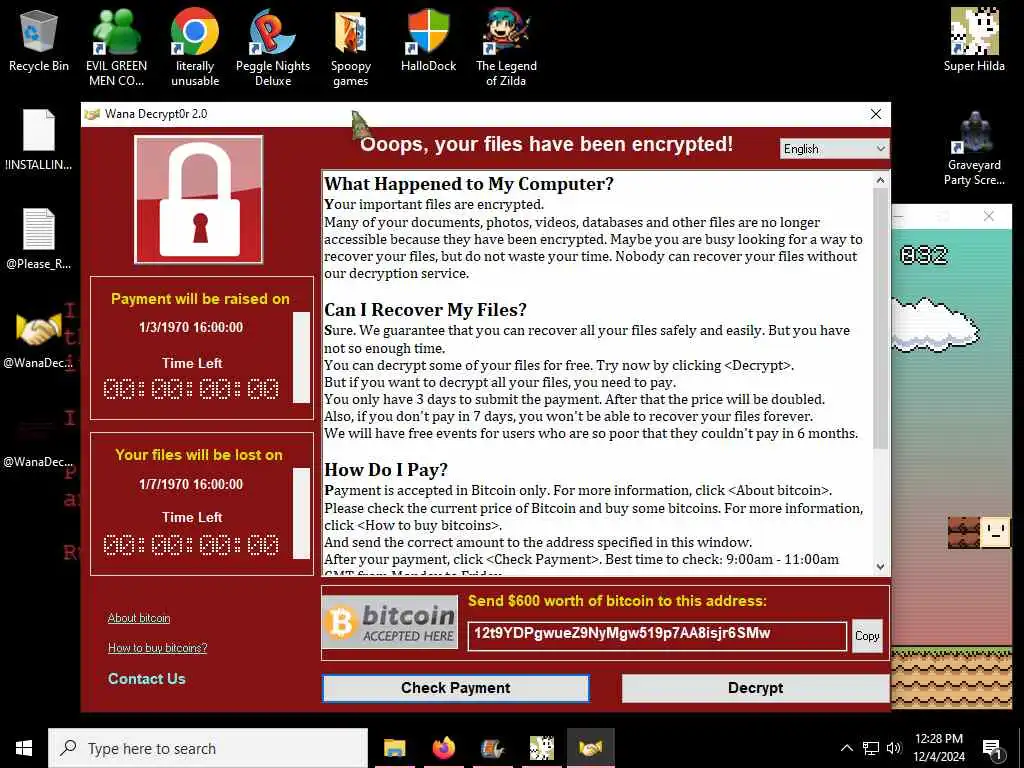Click the Decrypt button
This screenshot has height=768, width=1024.
tap(756, 688)
